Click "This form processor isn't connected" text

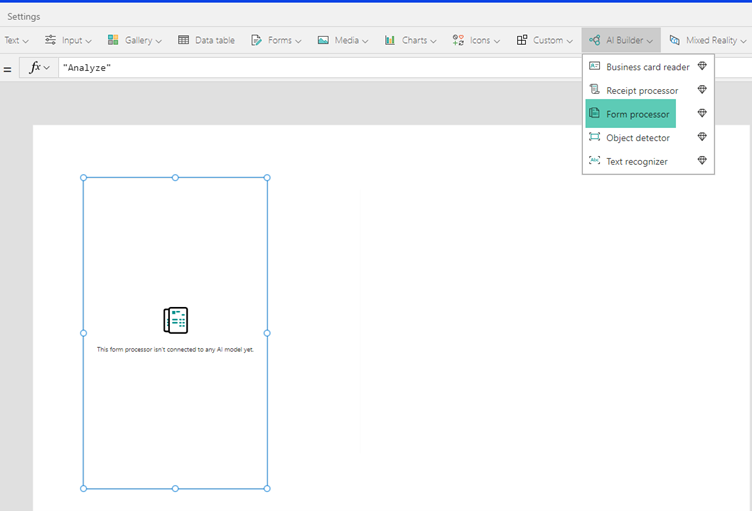point(175,349)
